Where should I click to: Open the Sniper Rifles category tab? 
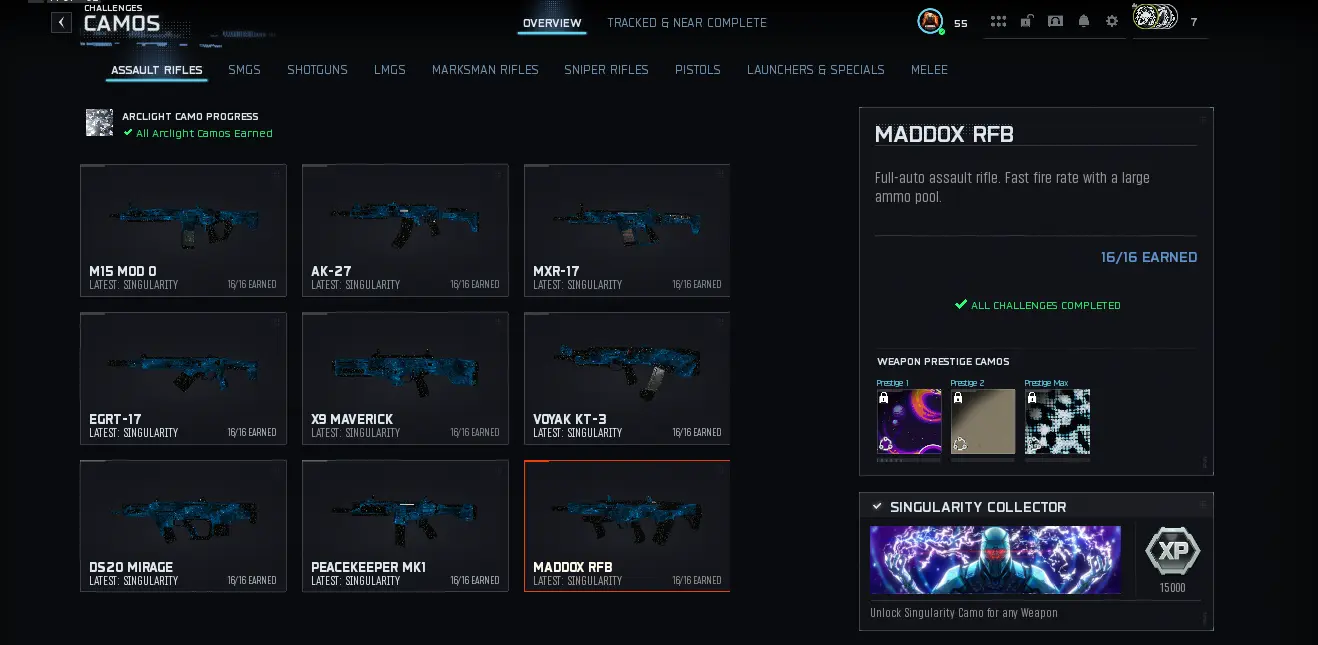(x=606, y=70)
